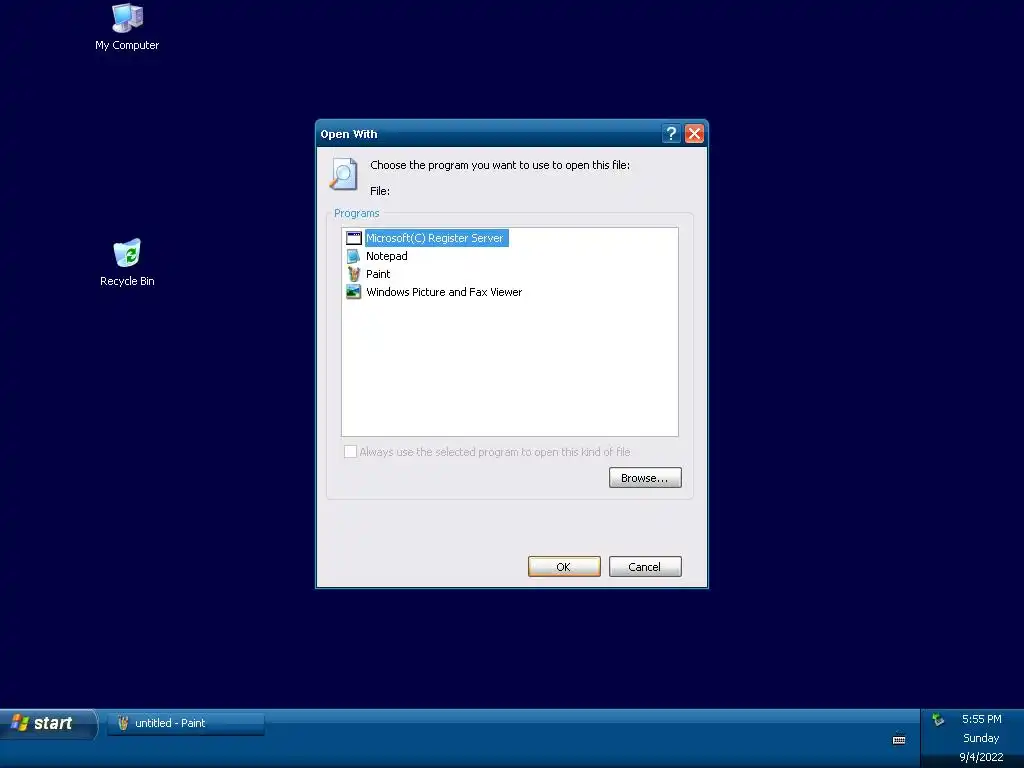Click the Paint palette icon in list
The height and width of the screenshot is (768, 1024).
coord(354,274)
